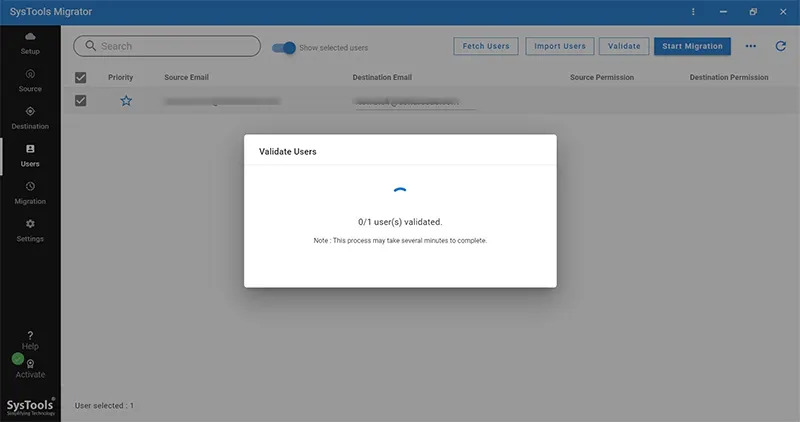Image resolution: width=800 pixels, height=422 pixels.
Task: Refresh the users list
Action: [781, 46]
